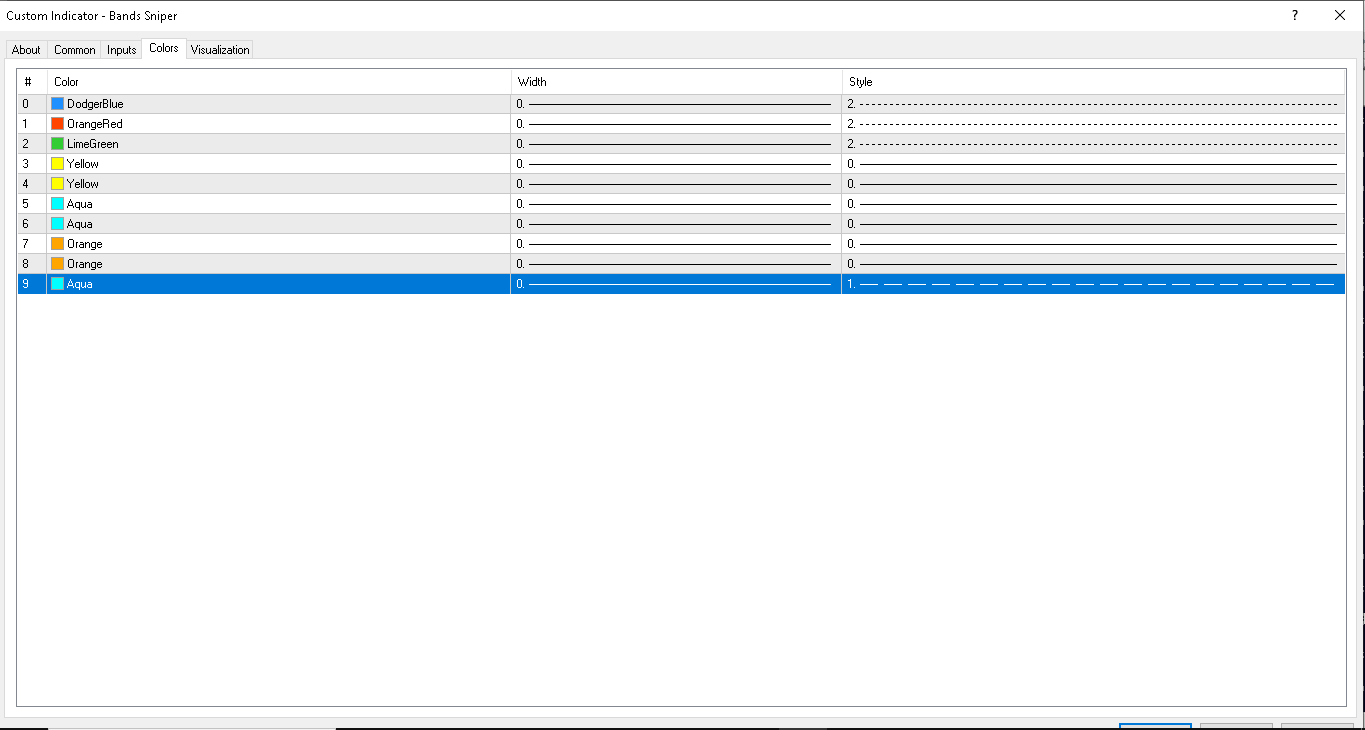Image resolution: width=1365 pixels, height=730 pixels.
Task: Click the Yellow swatch in row 3
Action: point(58,164)
